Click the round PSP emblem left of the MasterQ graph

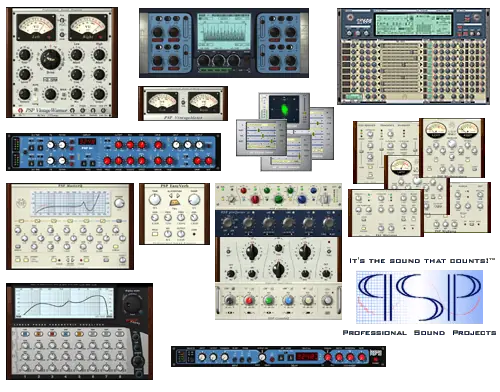coord(21,202)
